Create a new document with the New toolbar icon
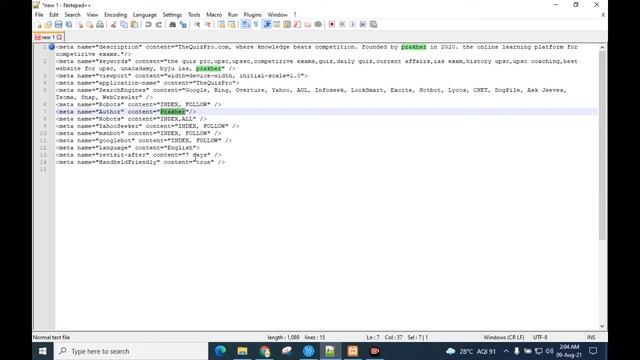 39,24
